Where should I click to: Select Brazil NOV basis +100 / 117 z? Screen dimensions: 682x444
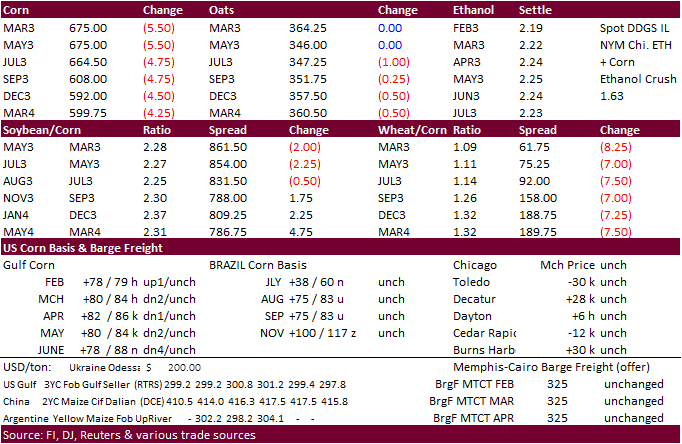pyautogui.click(x=322, y=333)
